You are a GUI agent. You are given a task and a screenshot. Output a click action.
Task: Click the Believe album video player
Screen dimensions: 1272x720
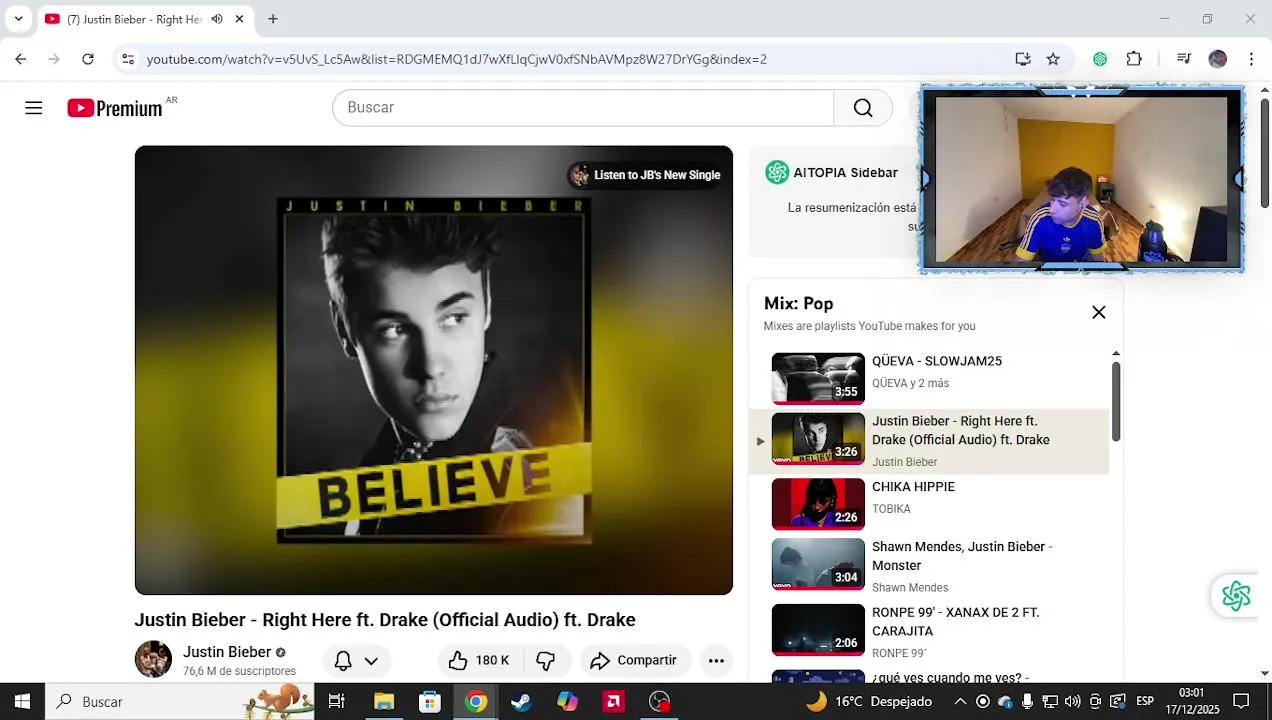coord(434,370)
